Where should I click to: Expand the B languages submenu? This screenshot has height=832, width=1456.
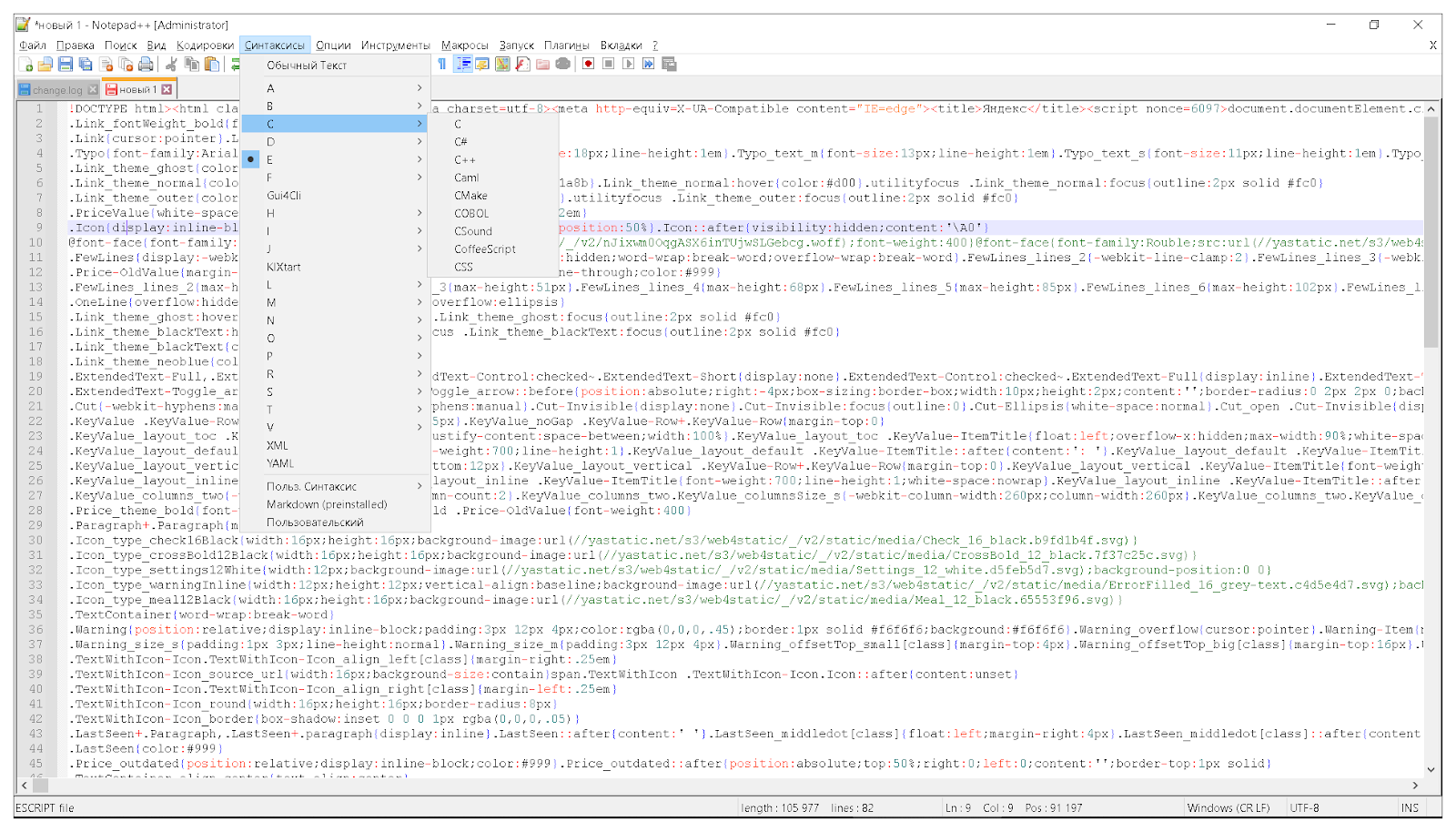335,107
